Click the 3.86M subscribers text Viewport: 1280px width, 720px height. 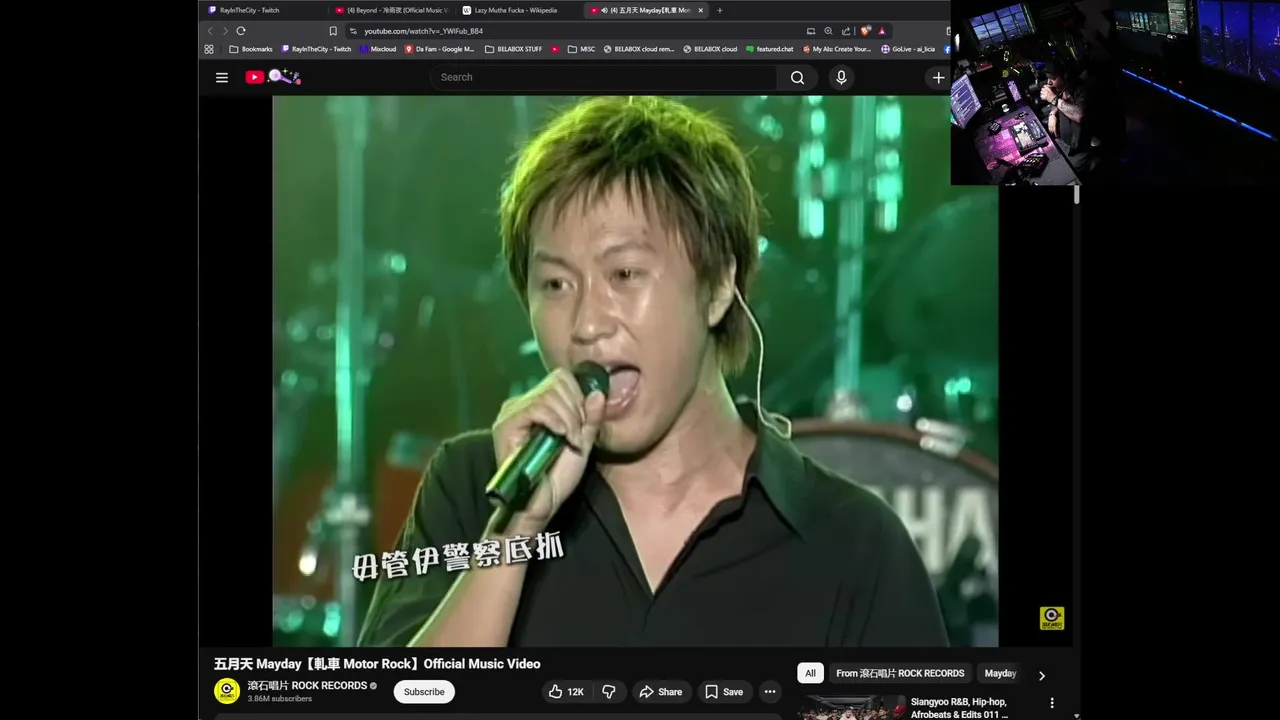pos(280,699)
